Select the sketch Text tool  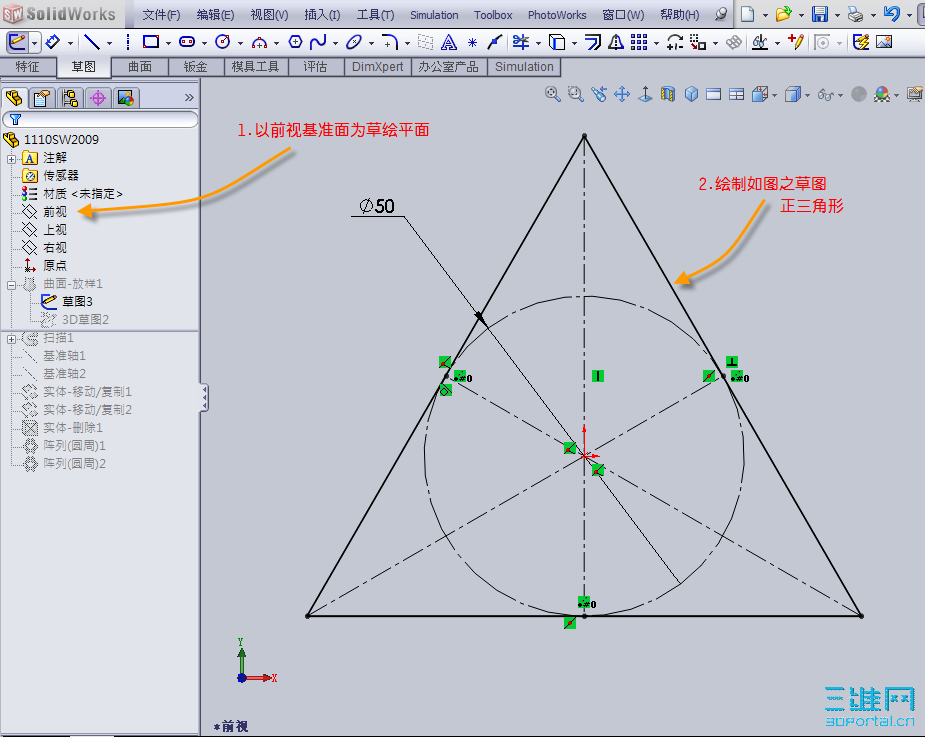(449, 42)
